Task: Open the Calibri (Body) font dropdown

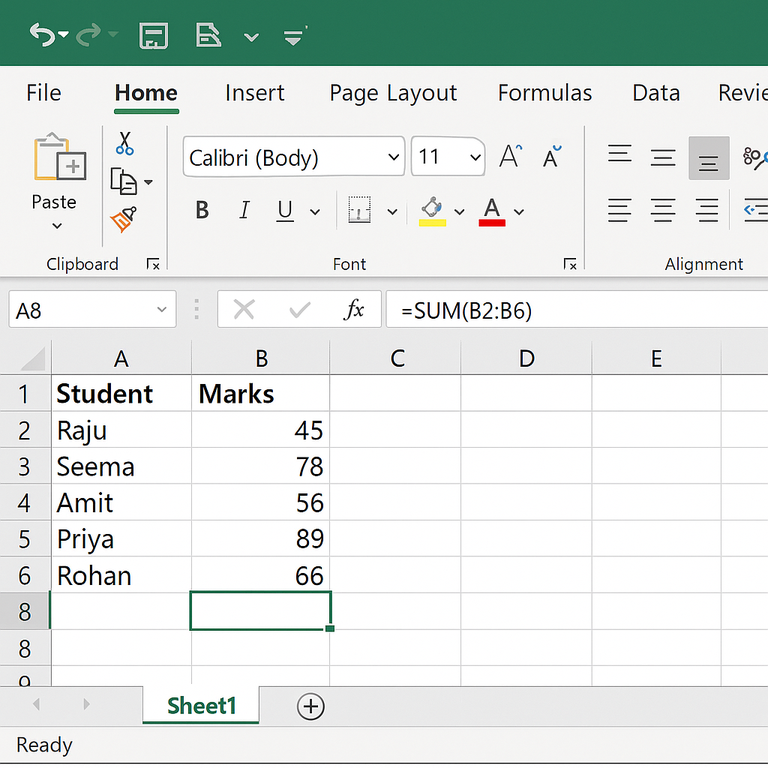Action: (x=393, y=157)
